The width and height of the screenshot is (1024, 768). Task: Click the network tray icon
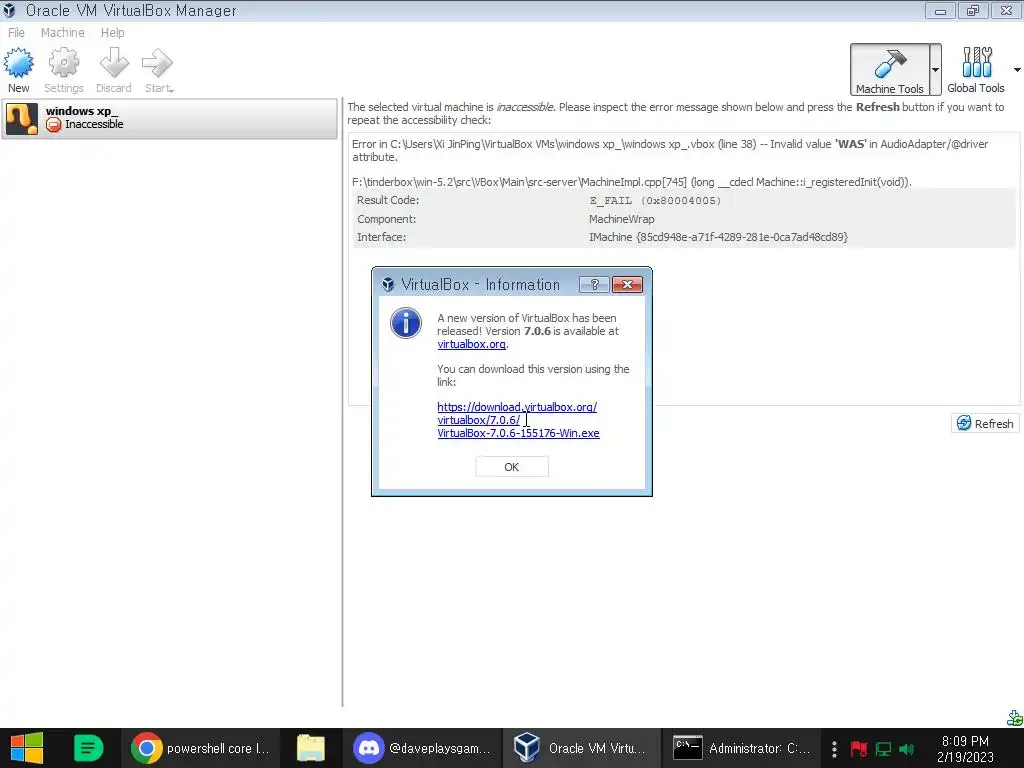[x=884, y=749]
